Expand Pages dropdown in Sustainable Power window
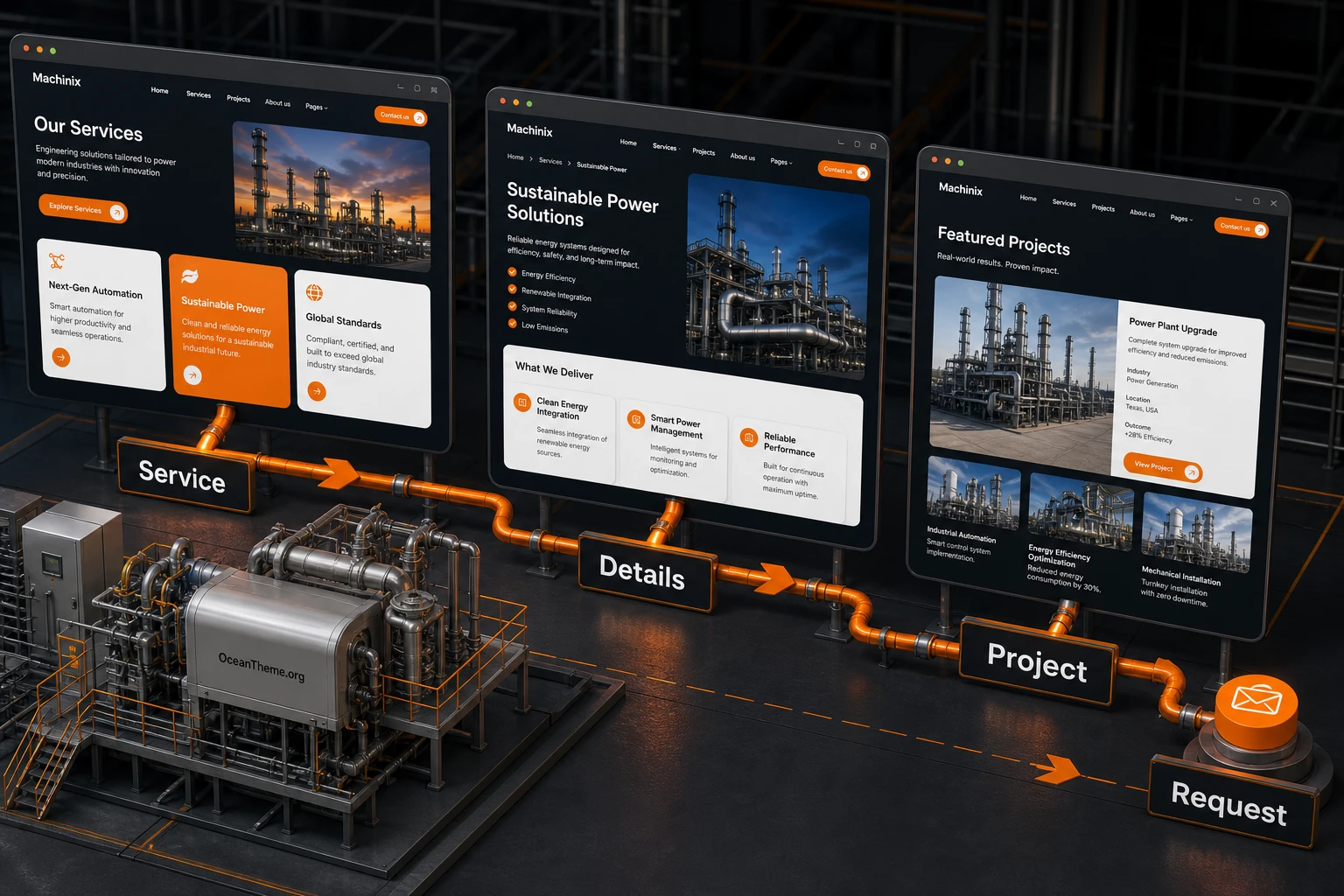This screenshot has height=896, width=1344. point(781,162)
